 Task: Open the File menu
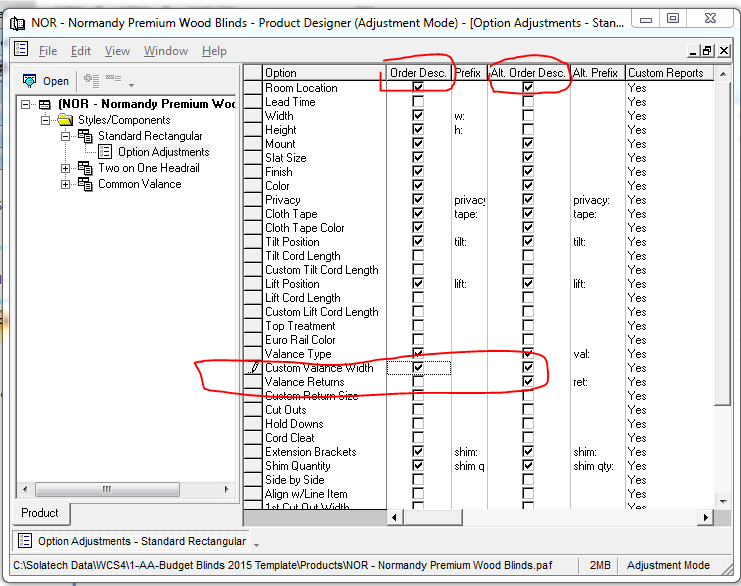point(48,51)
